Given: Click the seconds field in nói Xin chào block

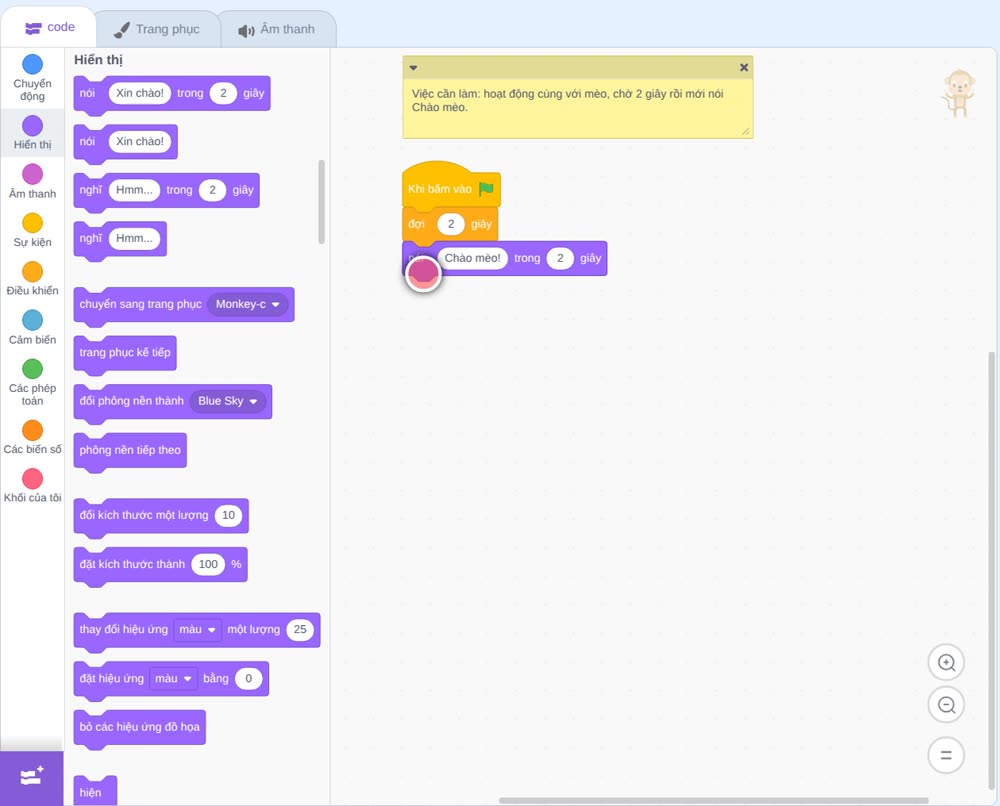Looking at the screenshot, I should click(223, 93).
